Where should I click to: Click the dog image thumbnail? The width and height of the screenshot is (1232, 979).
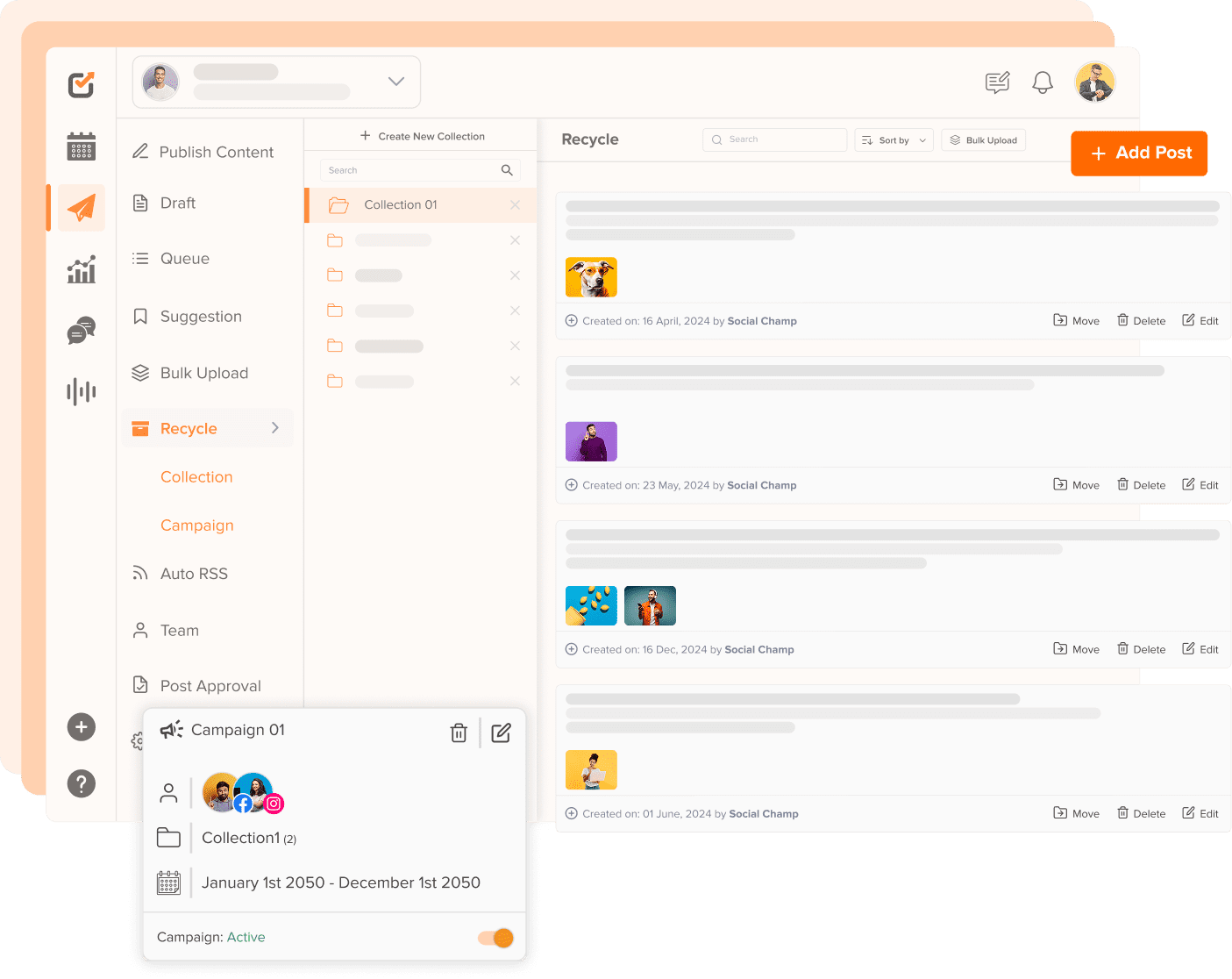pyautogui.click(x=591, y=277)
